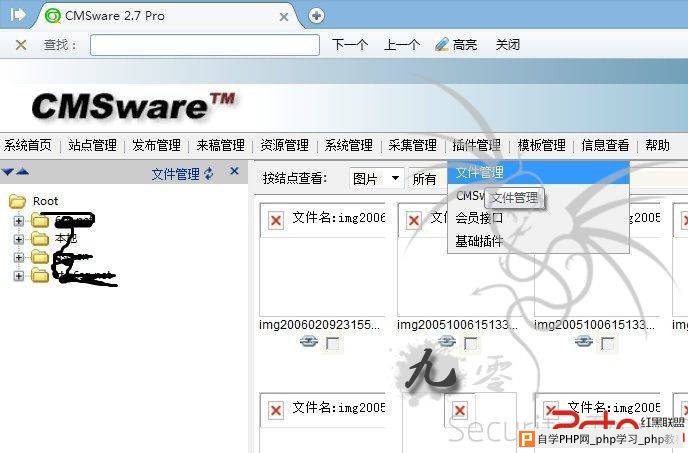Click link icon under img2006020923155 file

point(309,342)
